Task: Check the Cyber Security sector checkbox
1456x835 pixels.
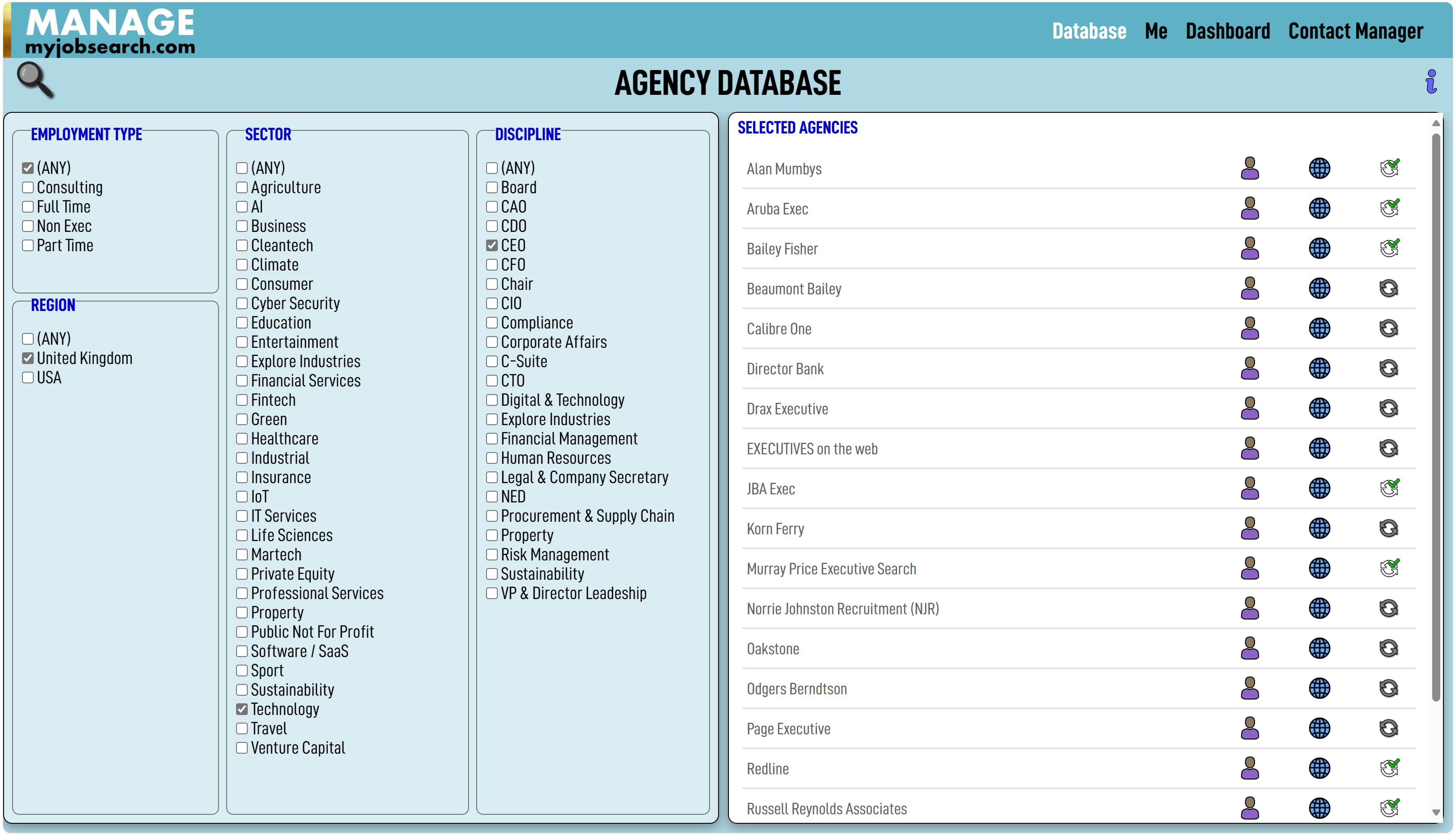Action: point(241,303)
